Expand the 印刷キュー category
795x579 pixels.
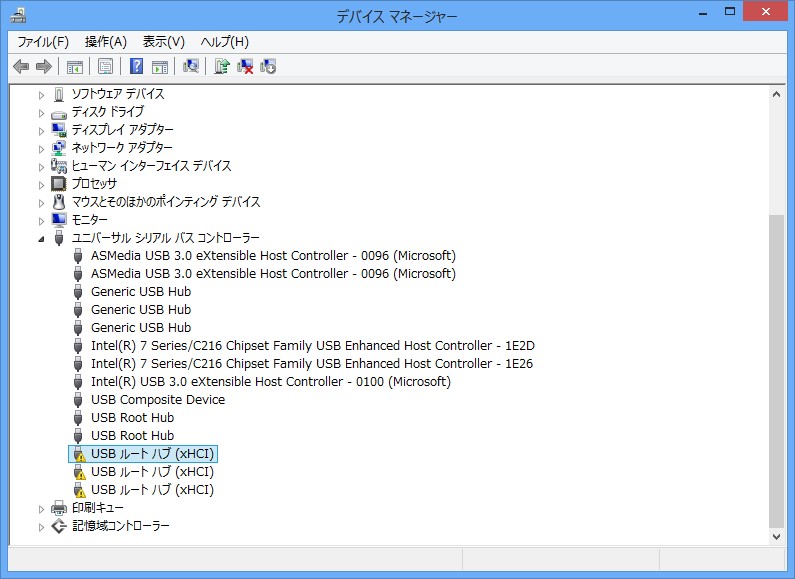pyautogui.click(x=42, y=508)
